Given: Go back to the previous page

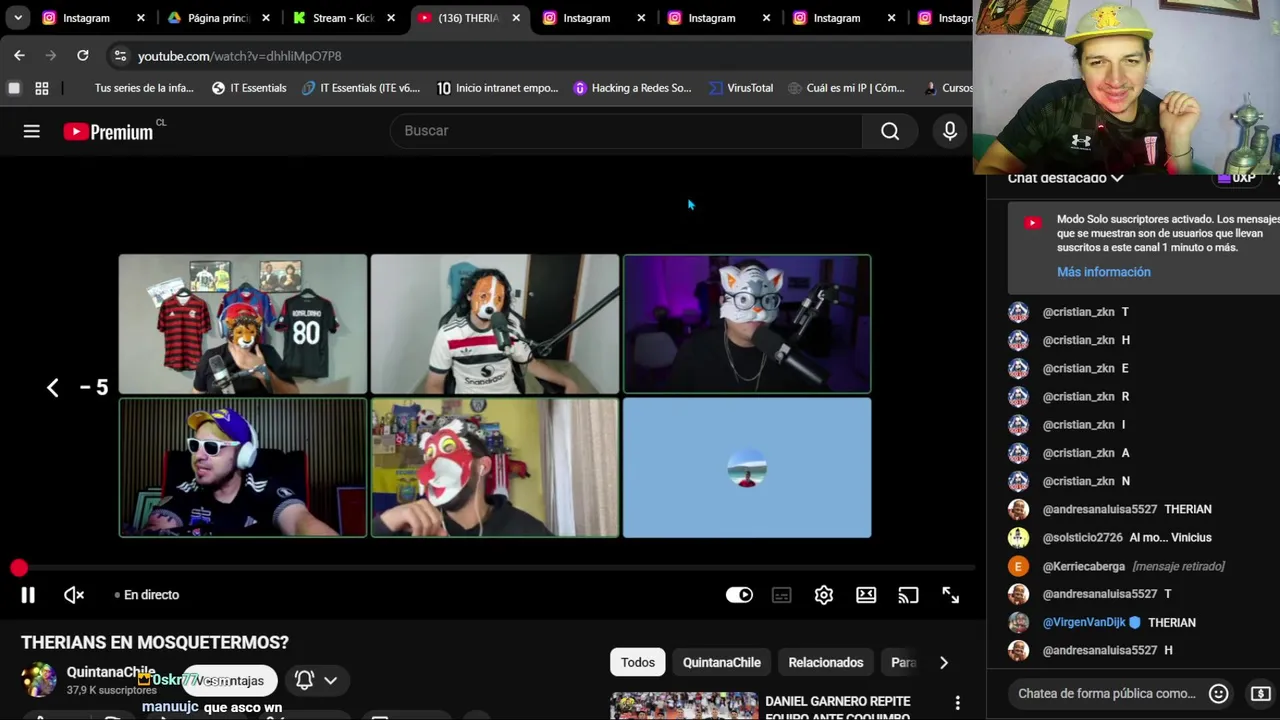Looking at the screenshot, I should [19, 56].
